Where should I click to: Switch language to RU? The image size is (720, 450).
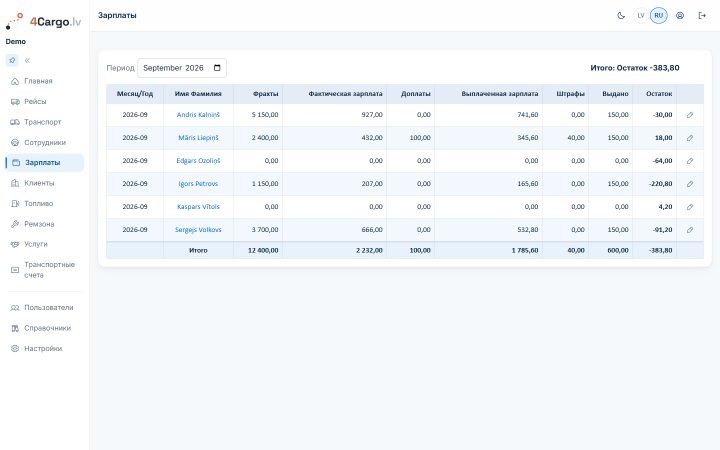point(658,16)
